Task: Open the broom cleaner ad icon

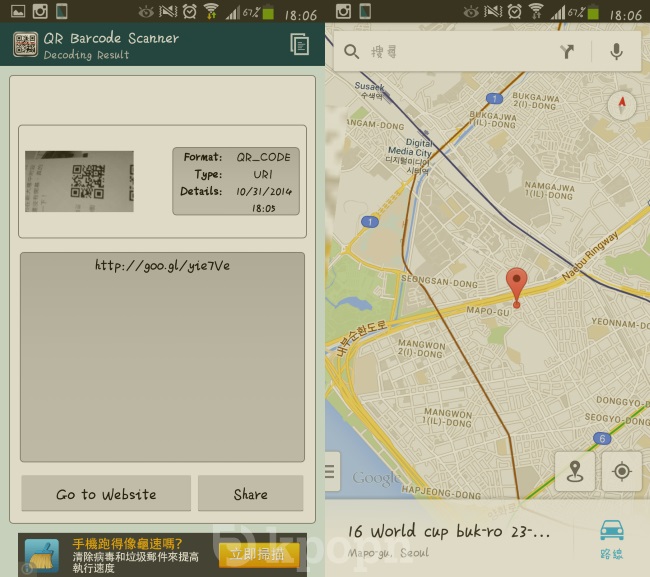Action: tap(41, 556)
